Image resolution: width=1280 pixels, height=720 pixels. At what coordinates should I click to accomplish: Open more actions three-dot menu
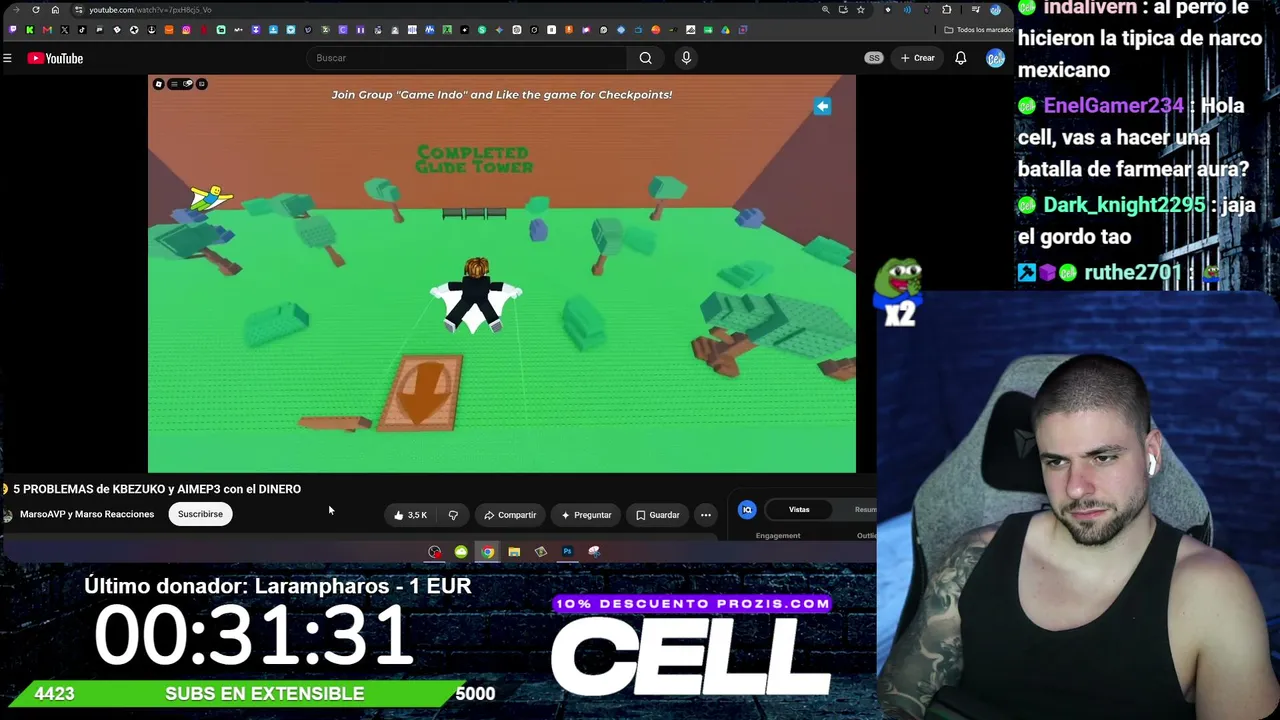click(x=706, y=515)
